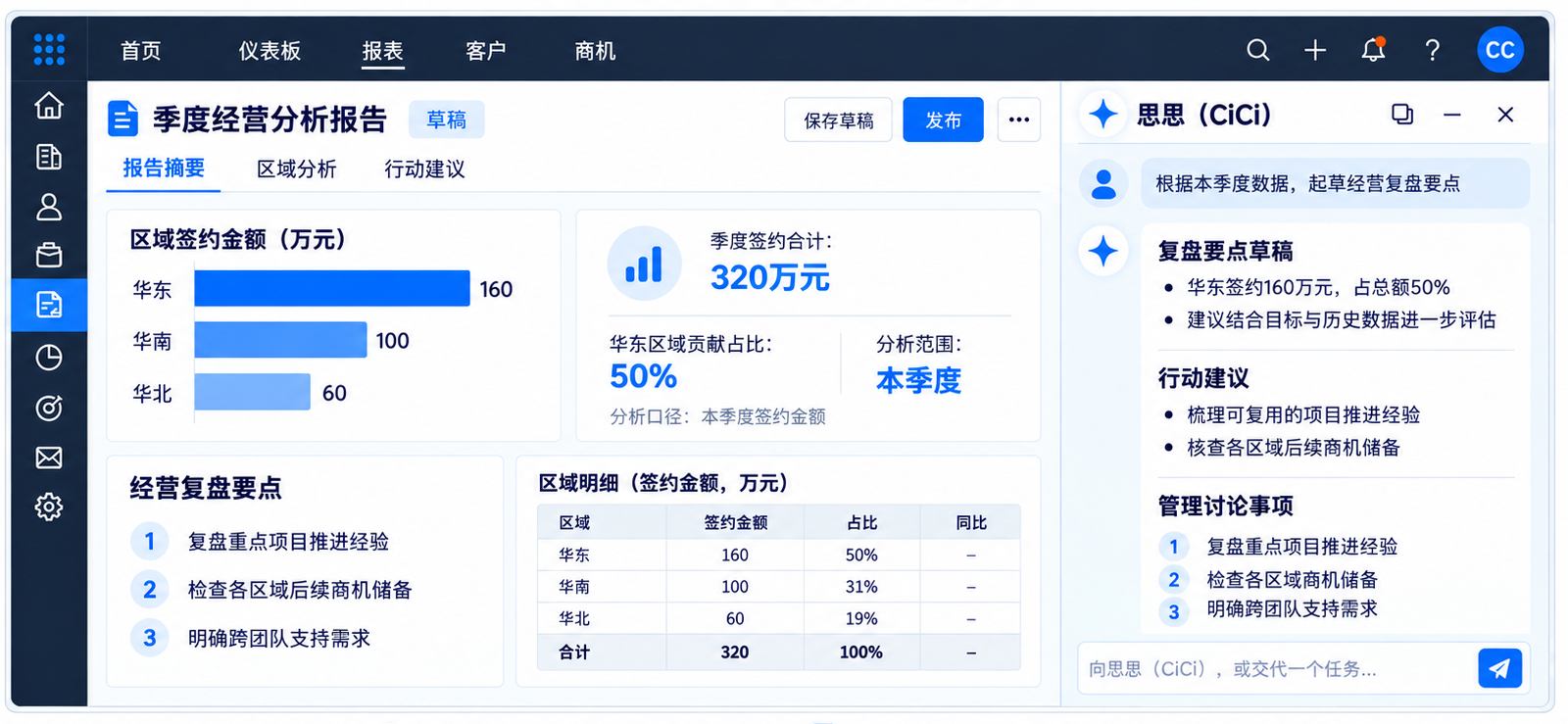This screenshot has width=1568, height=724.
Task: Open settings gear icon in sidebar
Action: pos(49,507)
